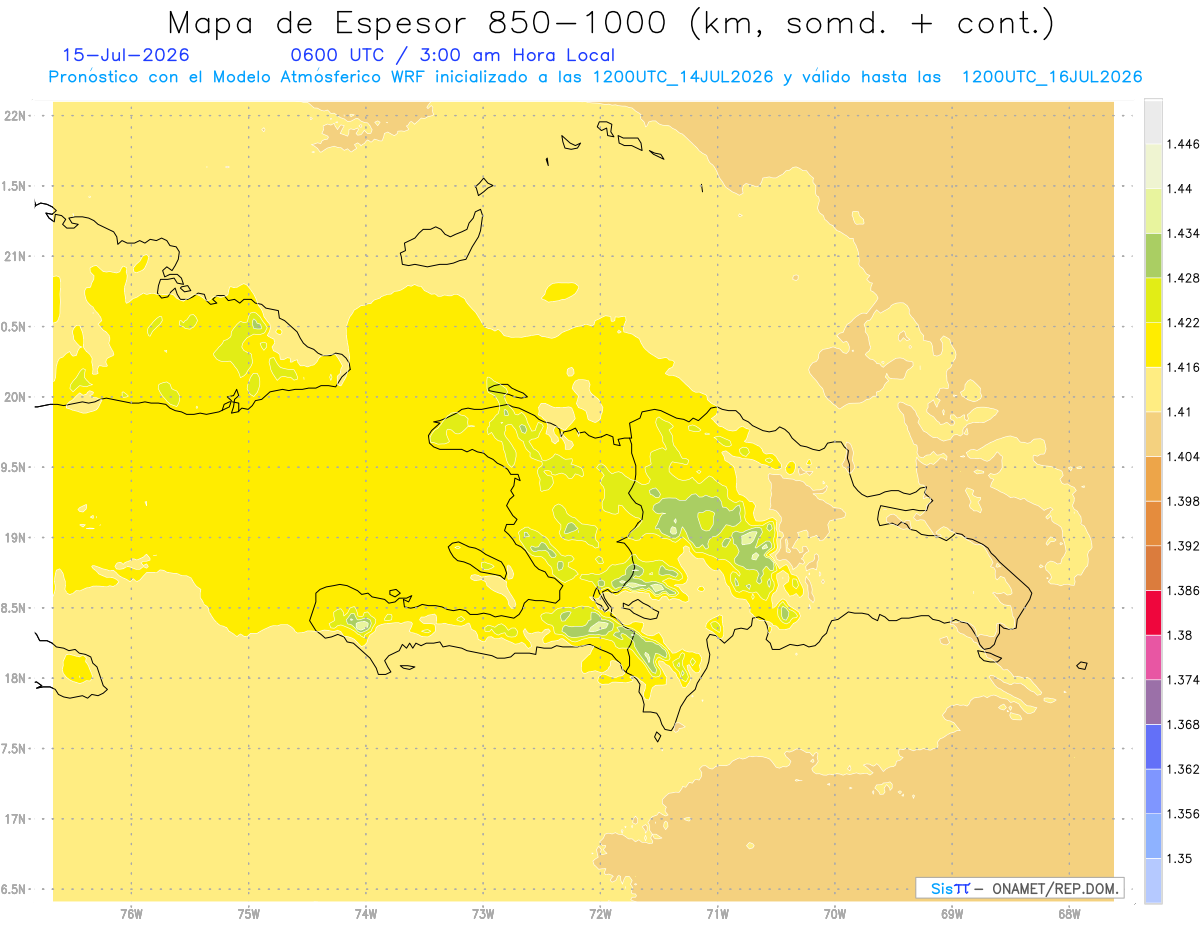Click the '18N' latitude label
The height and width of the screenshot is (927, 1200).
pos(17,678)
